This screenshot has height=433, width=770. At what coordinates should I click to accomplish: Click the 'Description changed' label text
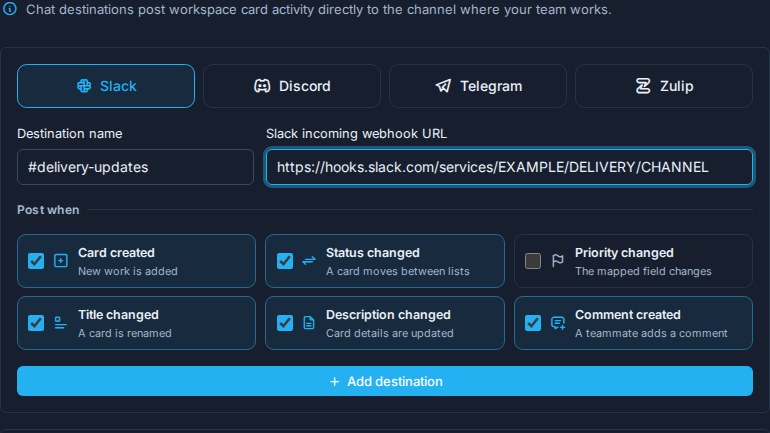[x=388, y=315]
